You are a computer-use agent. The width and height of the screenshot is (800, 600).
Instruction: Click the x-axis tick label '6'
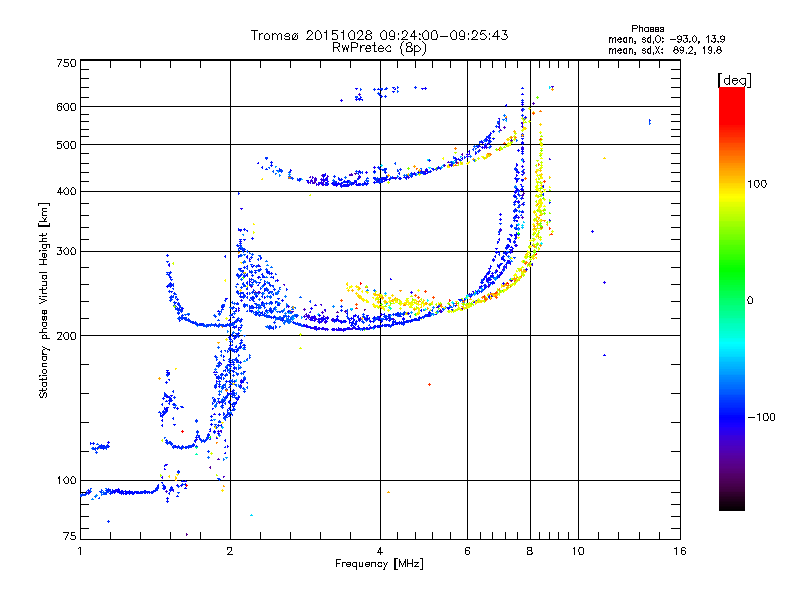pyautogui.click(x=467, y=551)
